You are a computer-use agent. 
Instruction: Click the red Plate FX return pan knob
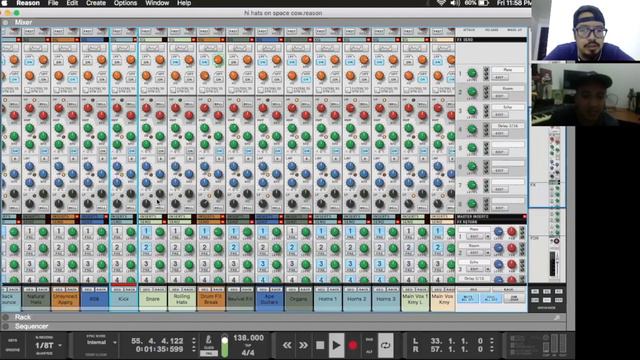511,231
